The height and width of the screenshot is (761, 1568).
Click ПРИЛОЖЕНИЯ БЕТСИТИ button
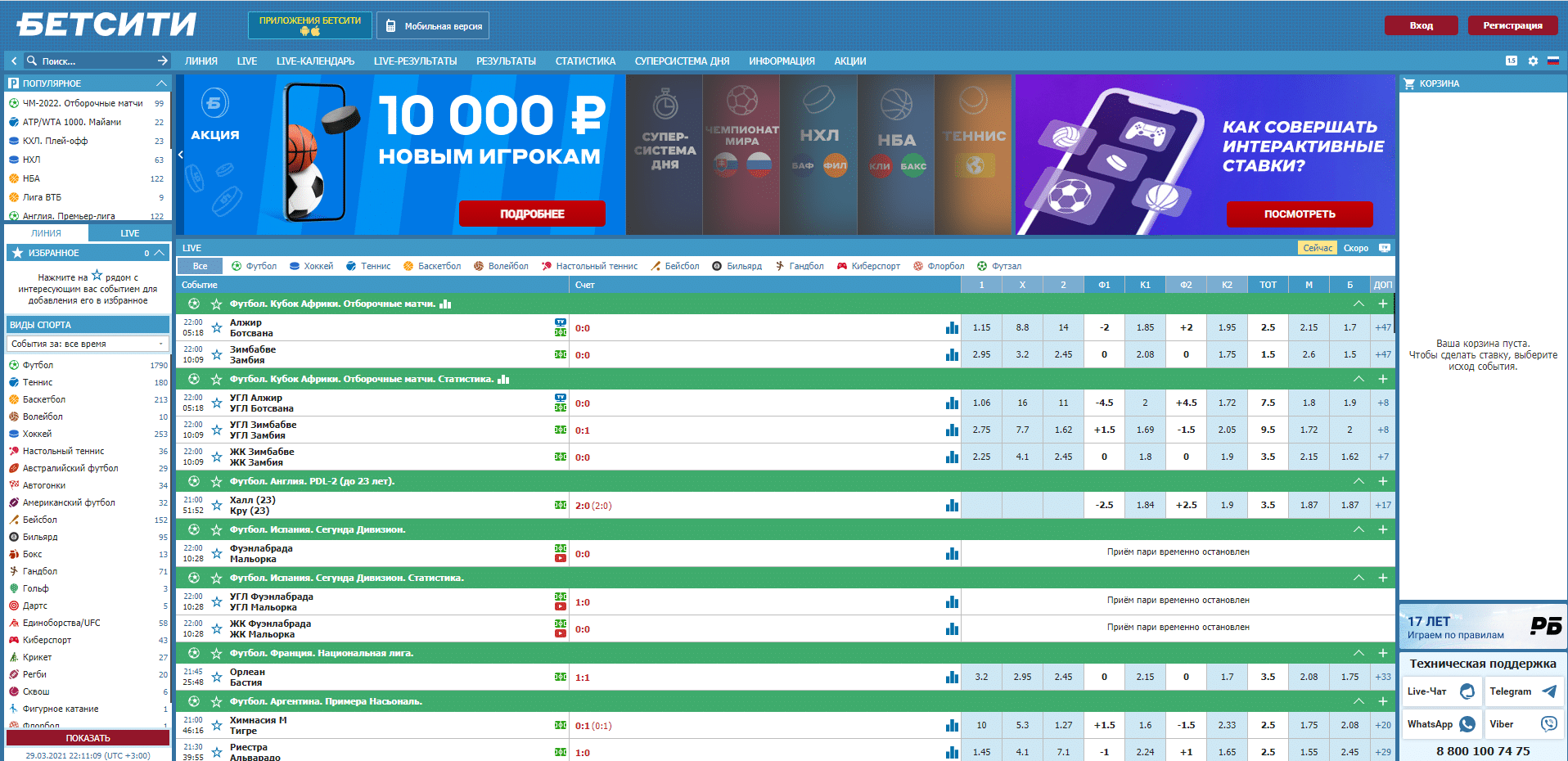click(310, 25)
